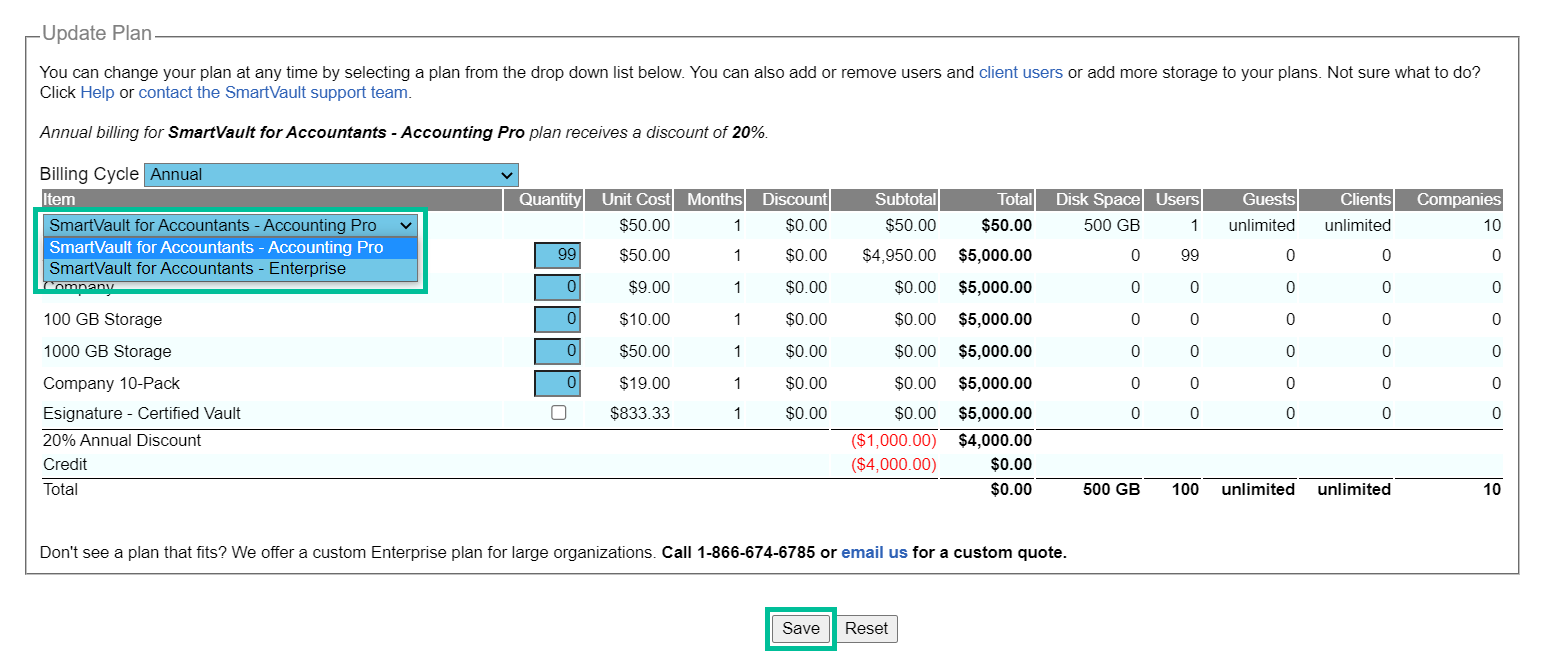Open the client users link

pos(1021,72)
